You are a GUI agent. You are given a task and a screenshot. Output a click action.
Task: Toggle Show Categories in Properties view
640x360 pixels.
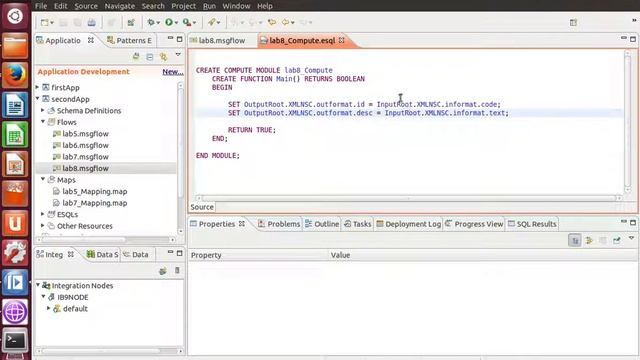[x=575, y=240]
